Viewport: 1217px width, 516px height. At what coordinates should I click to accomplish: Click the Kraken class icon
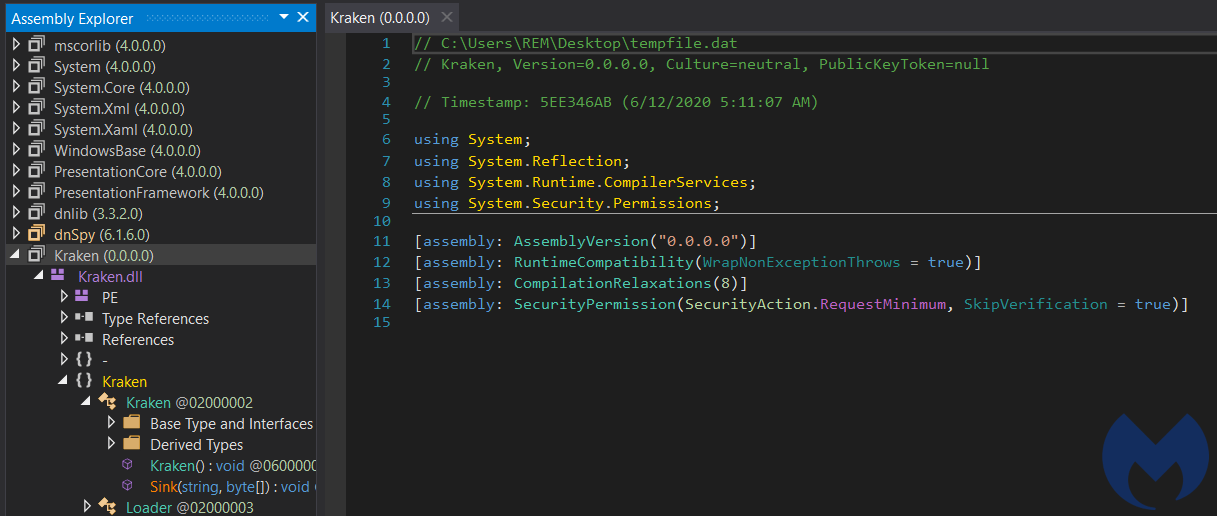point(108,402)
